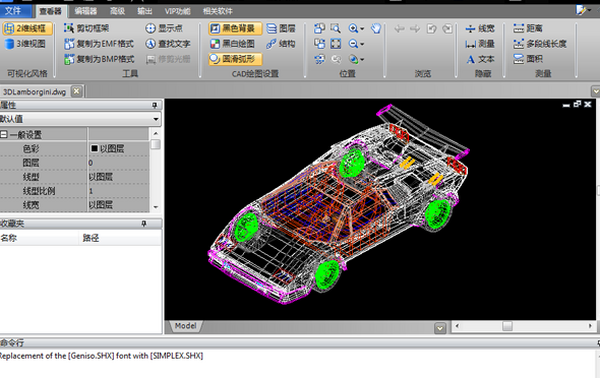Image resolution: width=600 pixels, height=378 pixels.
Task: Switch to the 编辑器 ribbon tab
Action: [x=86, y=11]
